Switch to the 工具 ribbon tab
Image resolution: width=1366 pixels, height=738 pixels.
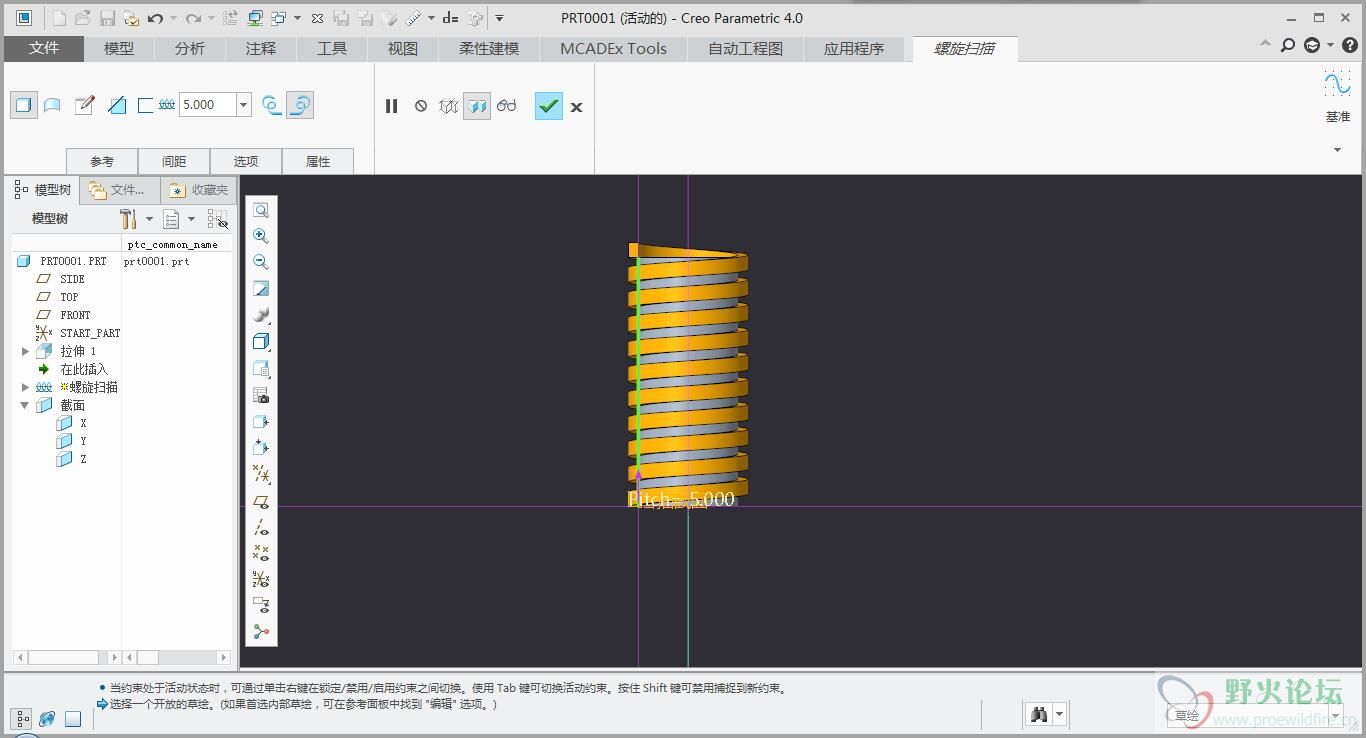(332, 48)
